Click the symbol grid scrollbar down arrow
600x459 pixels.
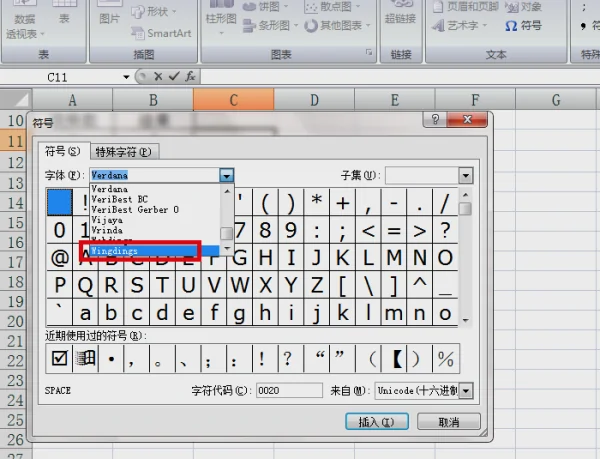click(x=466, y=320)
